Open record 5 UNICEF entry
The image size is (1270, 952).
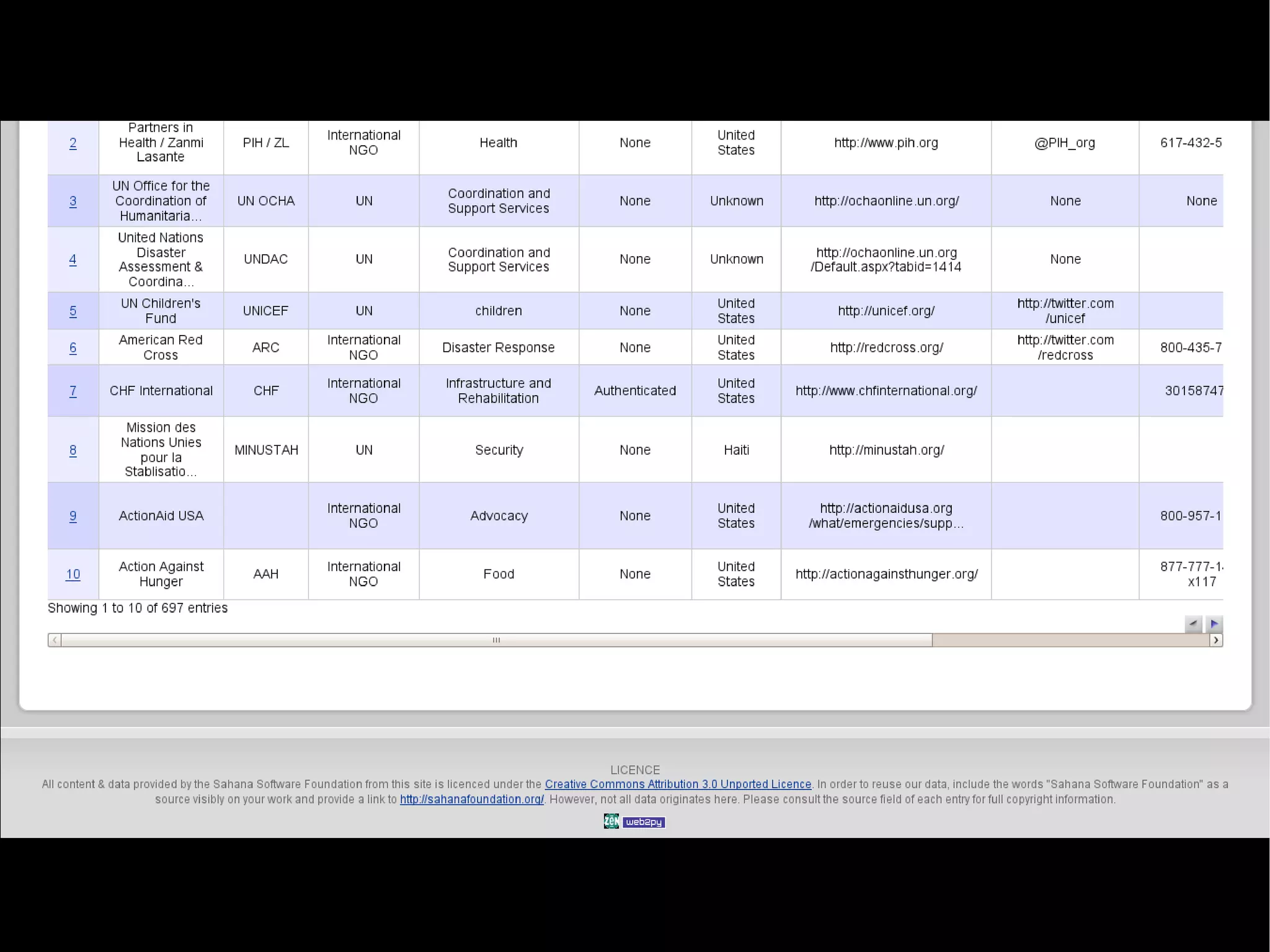click(73, 311)
